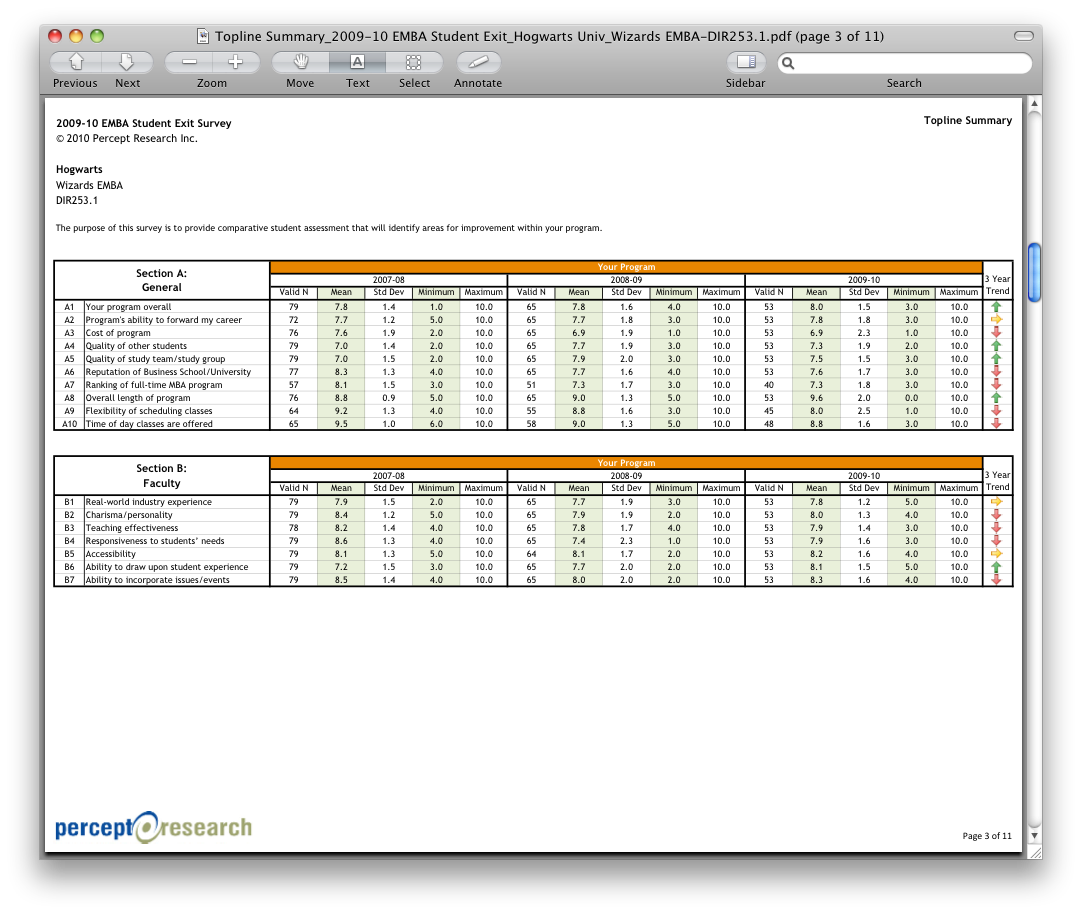Zoom out using the minus button

coord(188,62)
